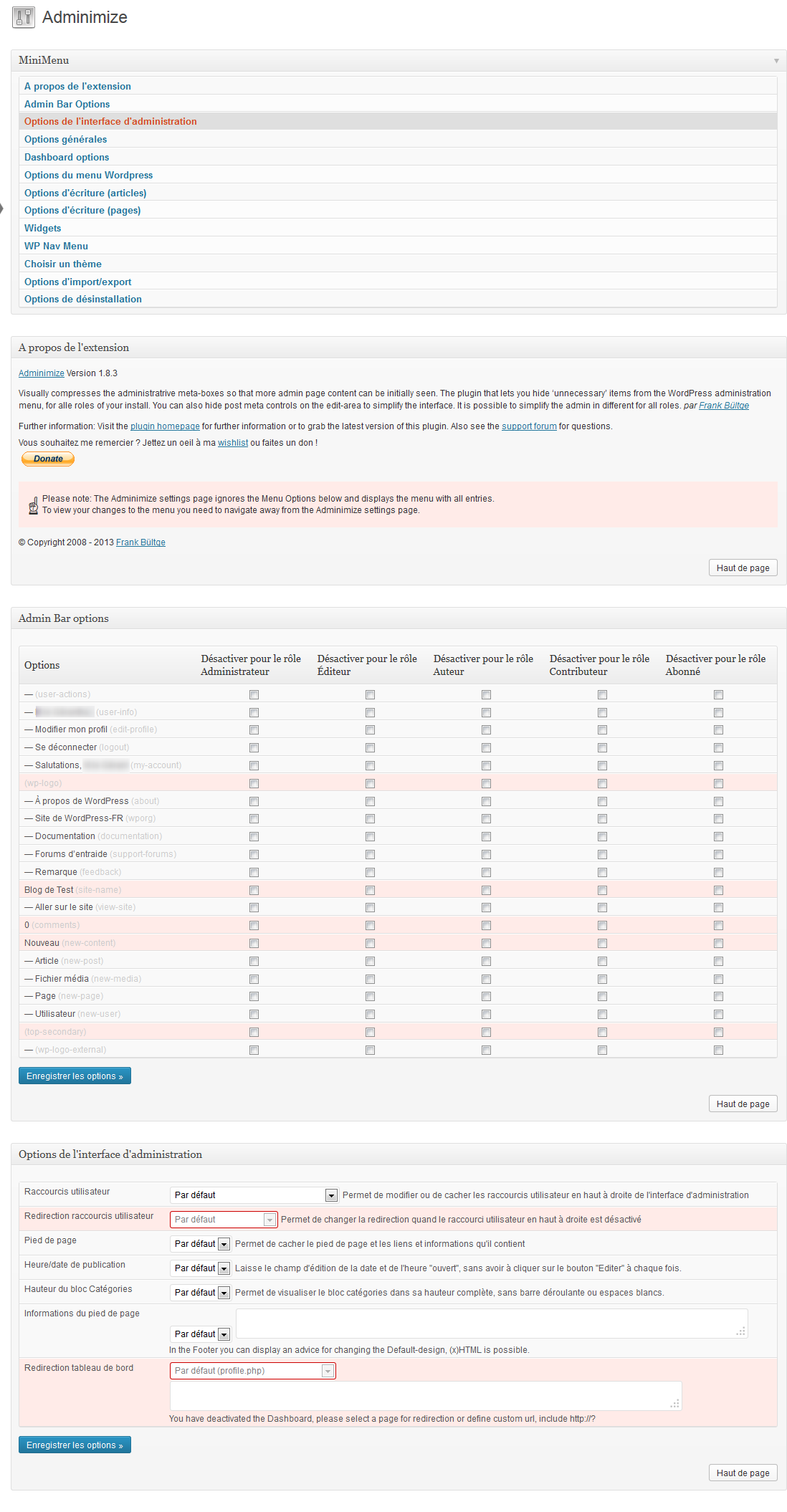This screenshot has height=1512, width=787.
Task: Open "Options d'écriture (articles)" in MiniMenu
Action: (85, 193)
